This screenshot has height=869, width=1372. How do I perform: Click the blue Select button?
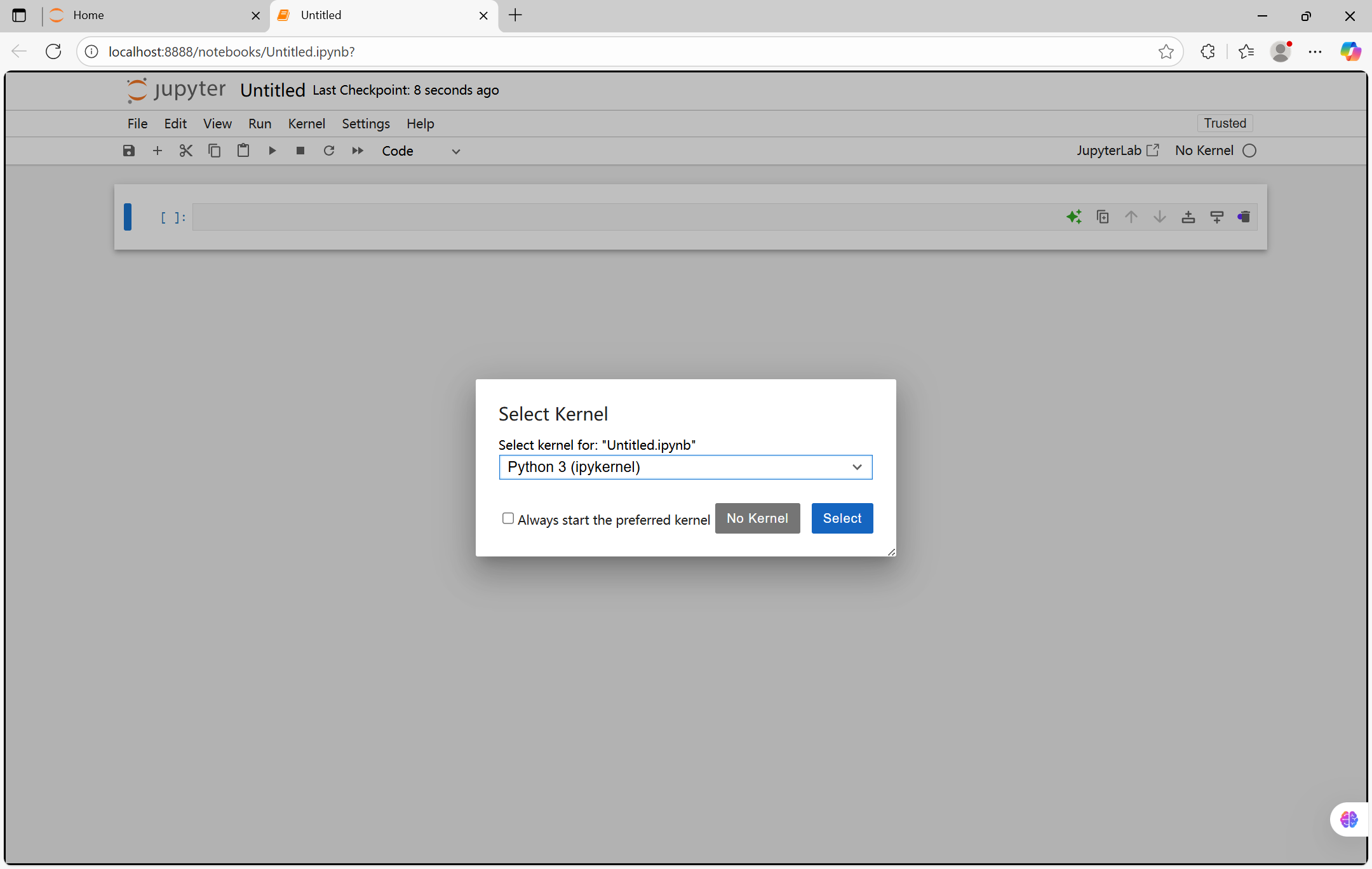[x=842, y=518]
